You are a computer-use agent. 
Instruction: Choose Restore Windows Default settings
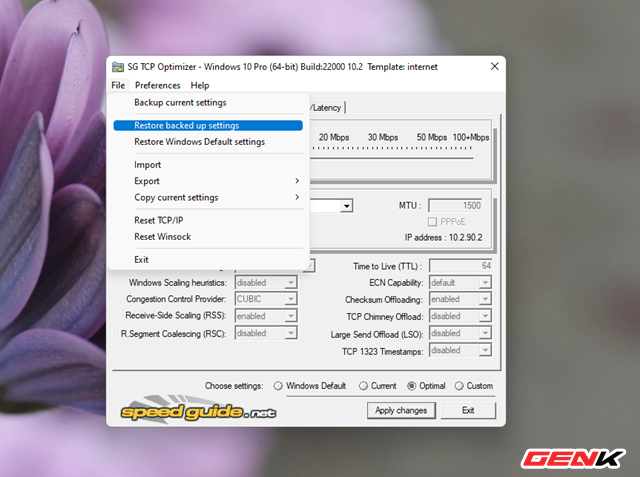[208, 142]
